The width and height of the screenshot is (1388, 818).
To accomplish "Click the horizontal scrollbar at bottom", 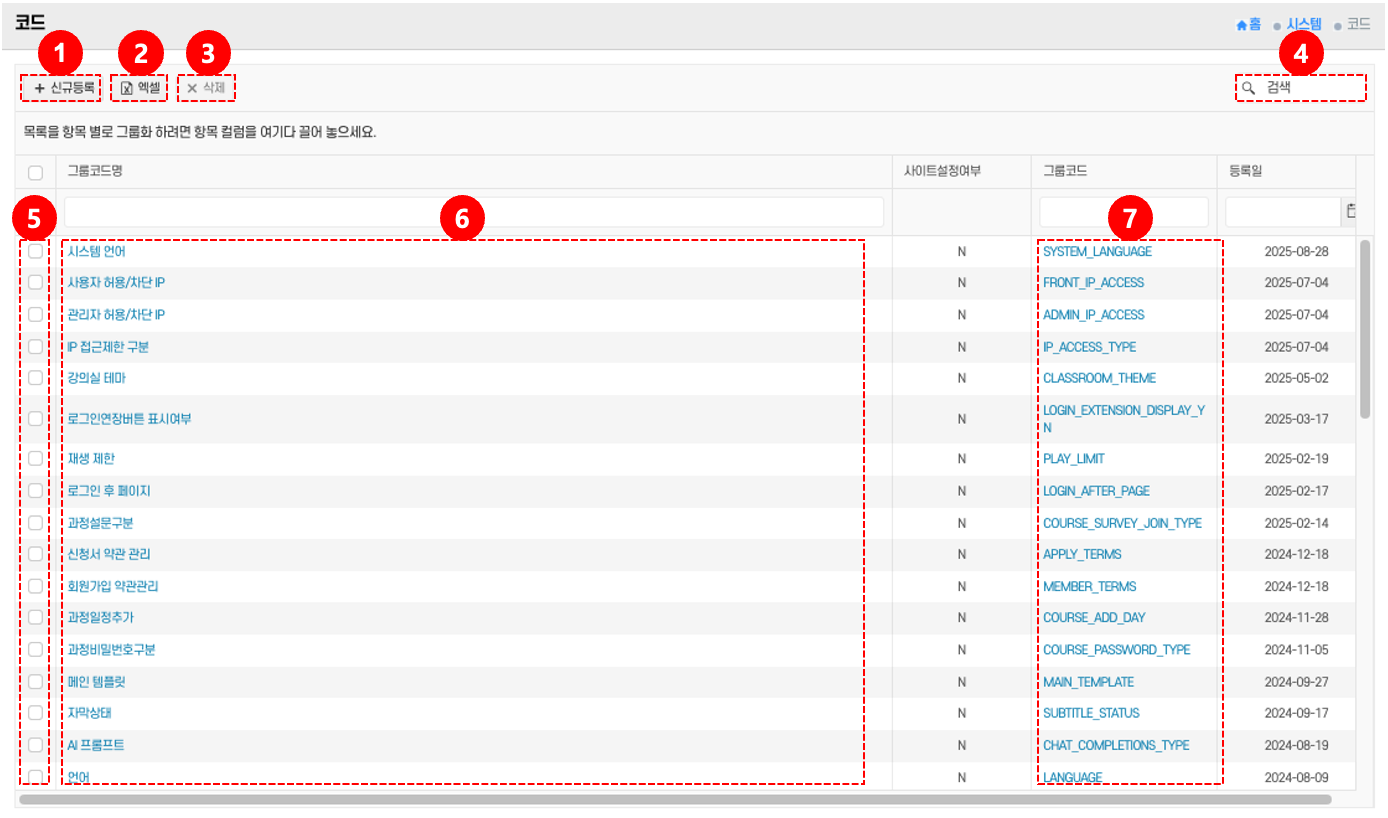I will [x=675, y=799].
